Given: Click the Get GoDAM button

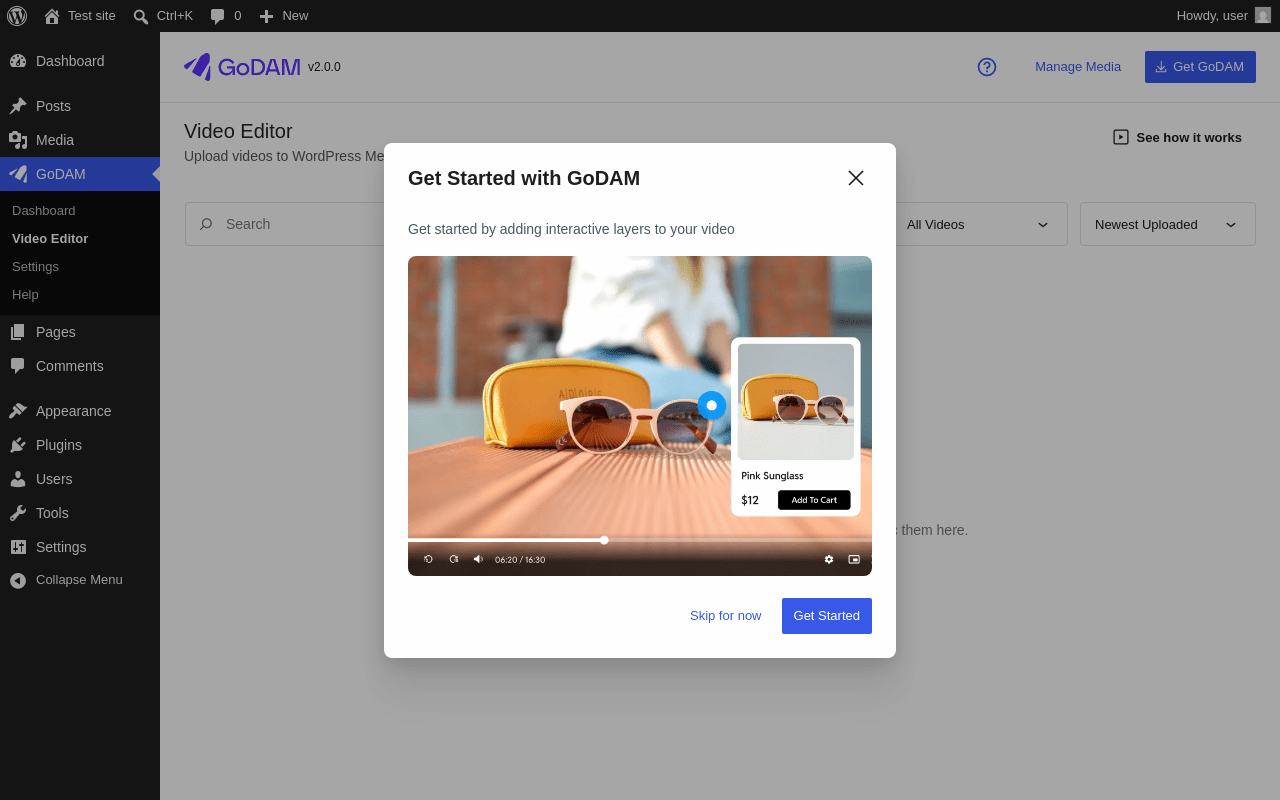Looking at the screenshot, I should point(1200,67).
